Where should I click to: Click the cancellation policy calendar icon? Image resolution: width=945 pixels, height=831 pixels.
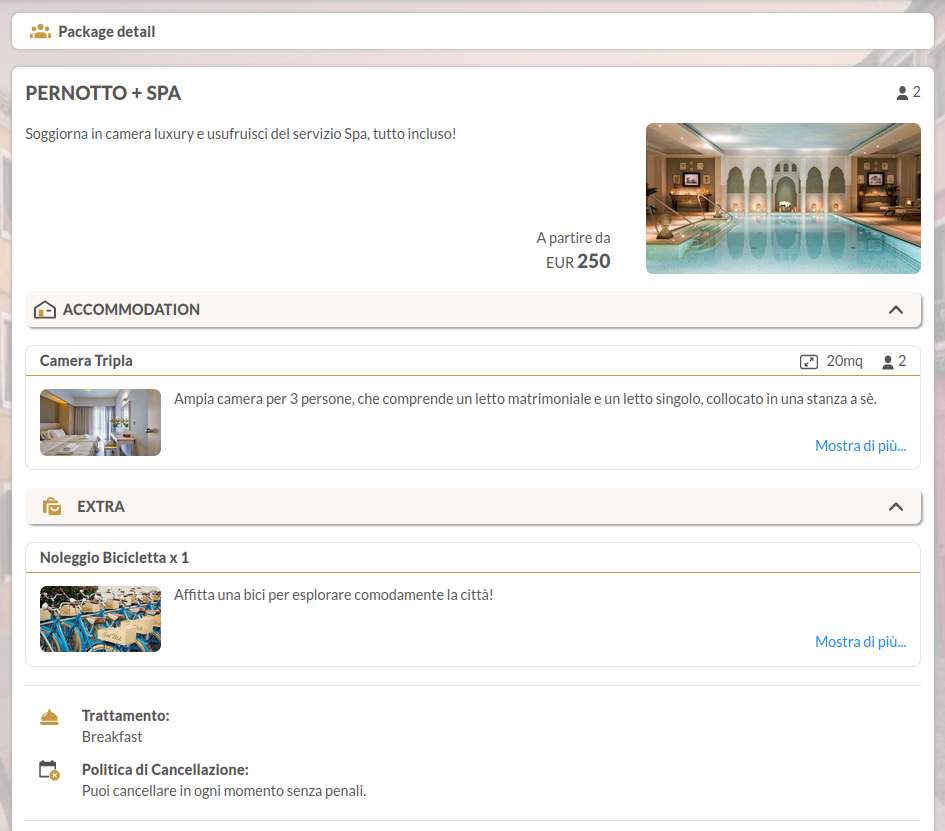pyautogui.click(x=49, y=770)
